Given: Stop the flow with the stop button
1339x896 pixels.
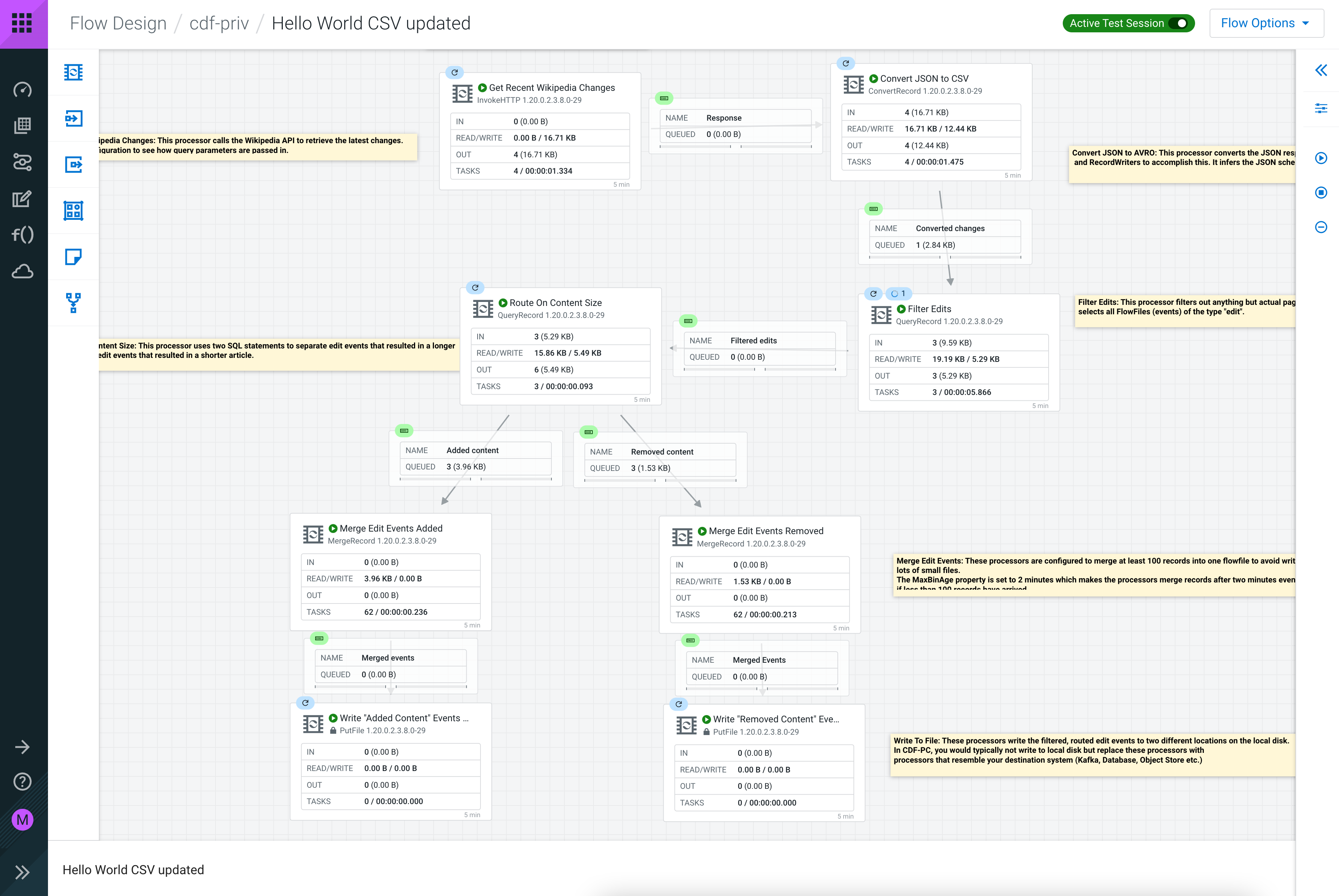Looking at the screenshot, I should click(x=1321, y=193).
